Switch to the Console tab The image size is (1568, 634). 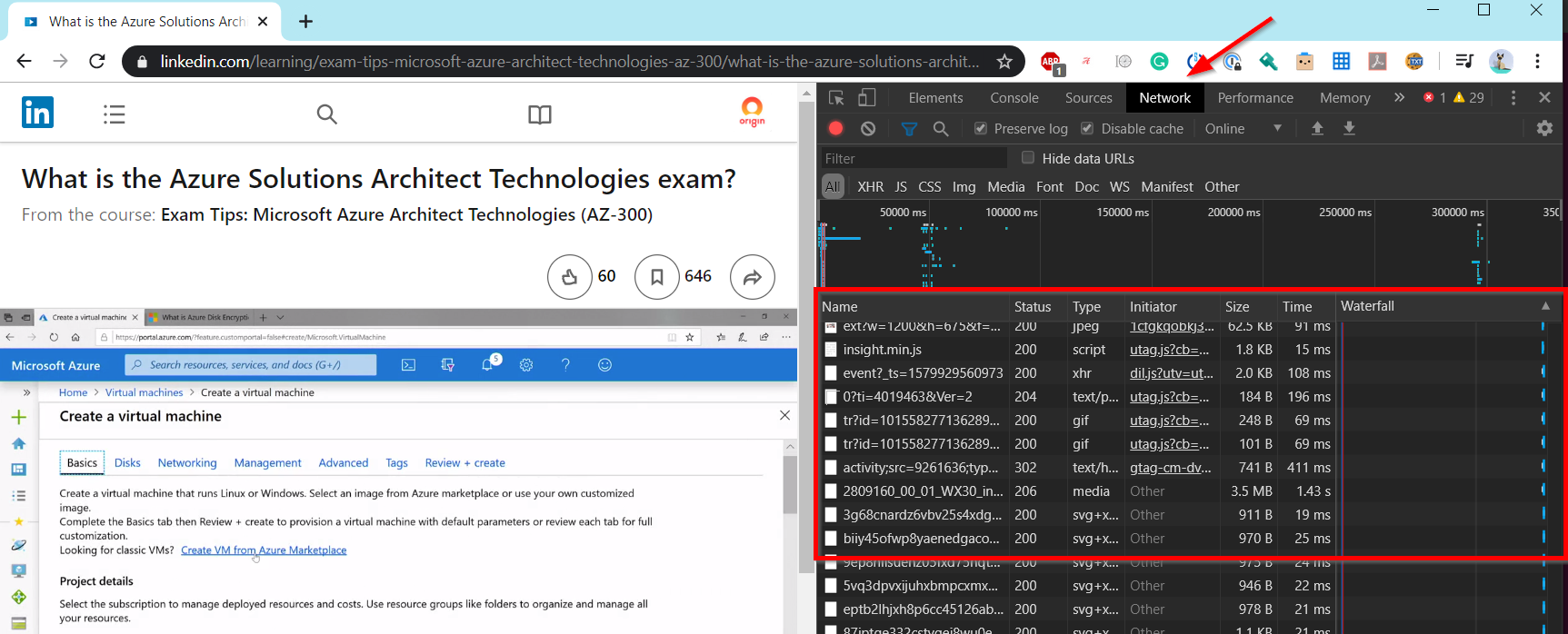pyautogui.click(x=1014, y=98)
